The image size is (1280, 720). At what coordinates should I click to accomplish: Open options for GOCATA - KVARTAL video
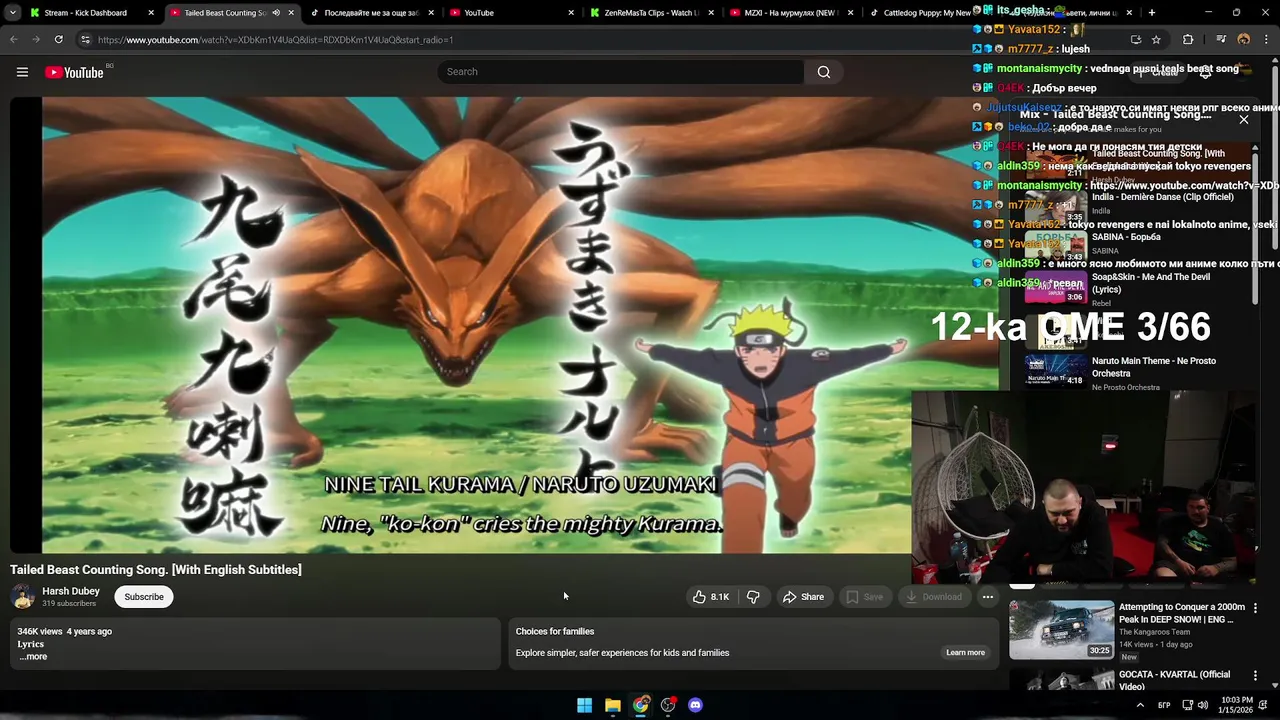coord(1255,675)
